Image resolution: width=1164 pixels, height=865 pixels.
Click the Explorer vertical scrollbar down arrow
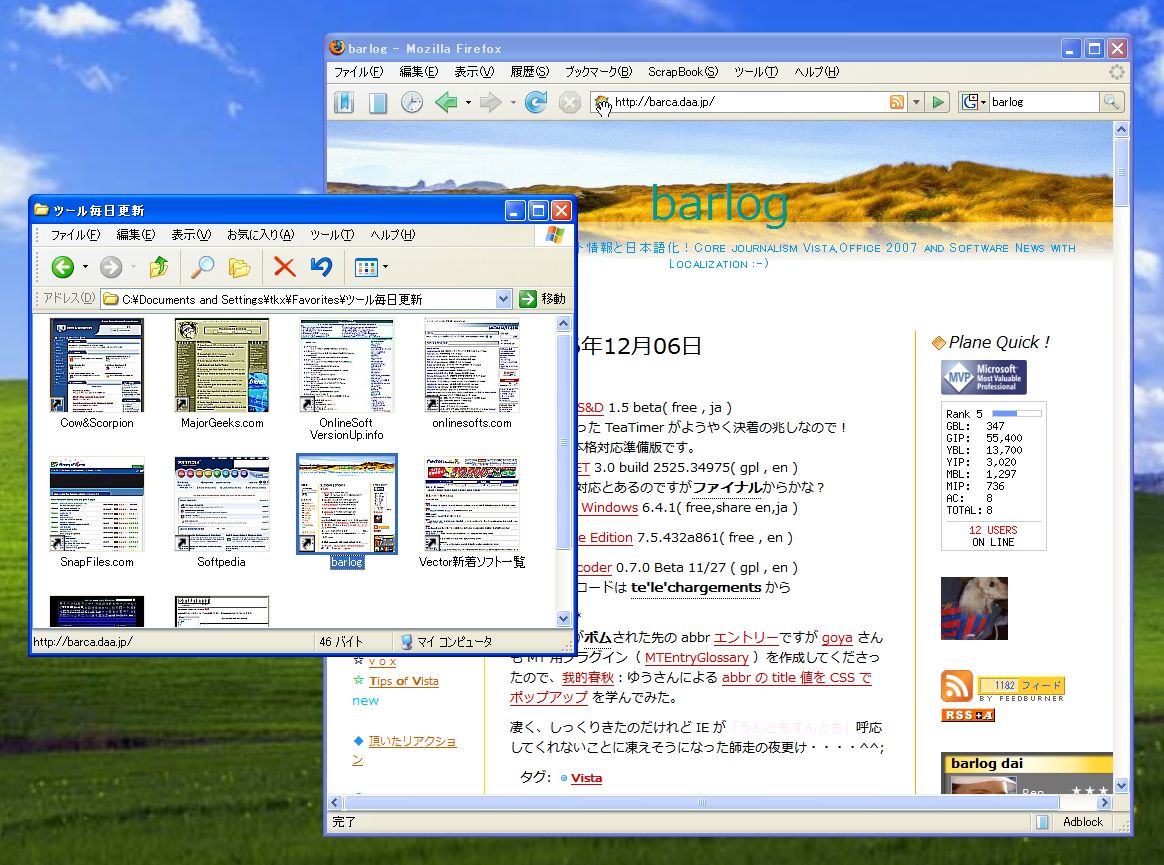[x=563, y=618]
